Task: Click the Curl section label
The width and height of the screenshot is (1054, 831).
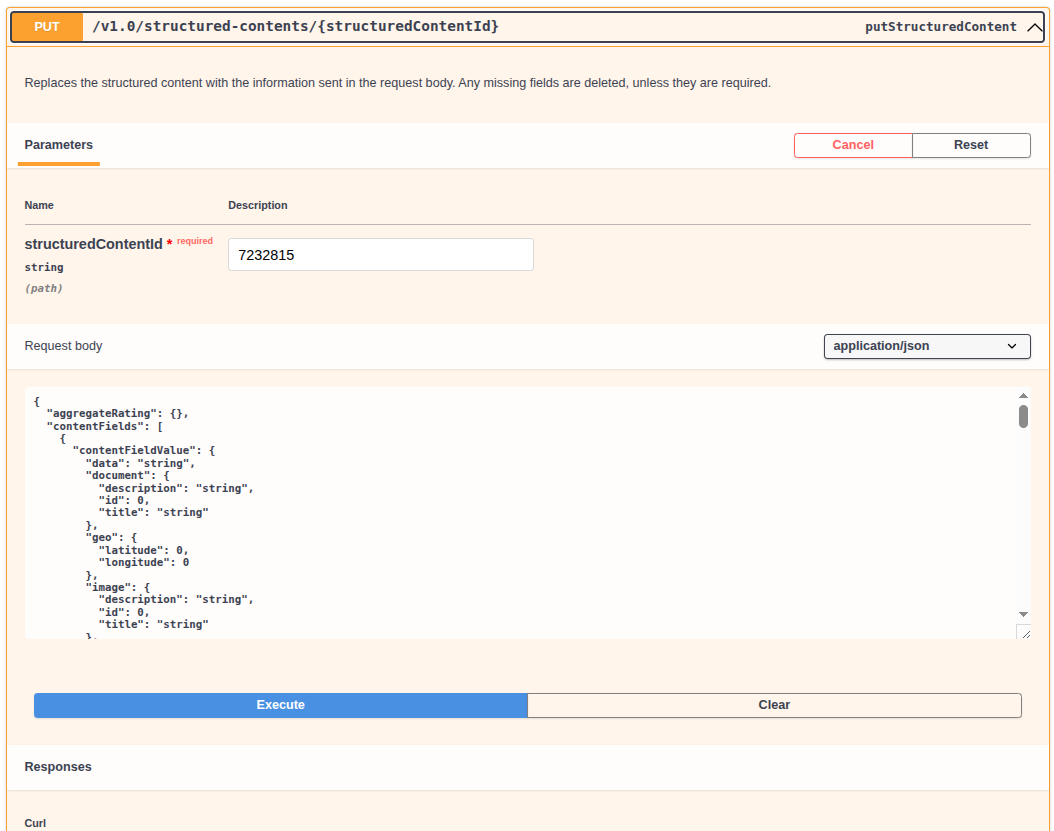Action: 35,823
